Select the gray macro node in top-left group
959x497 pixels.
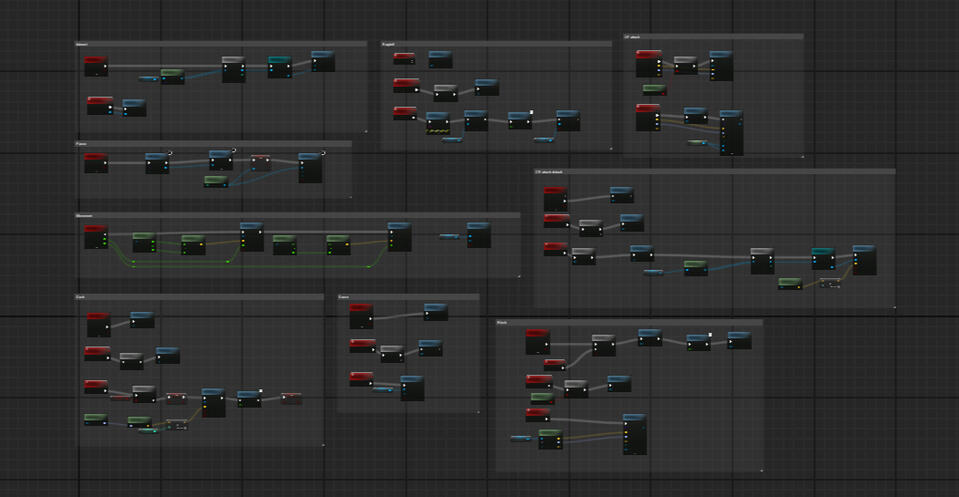coord(233,69)
